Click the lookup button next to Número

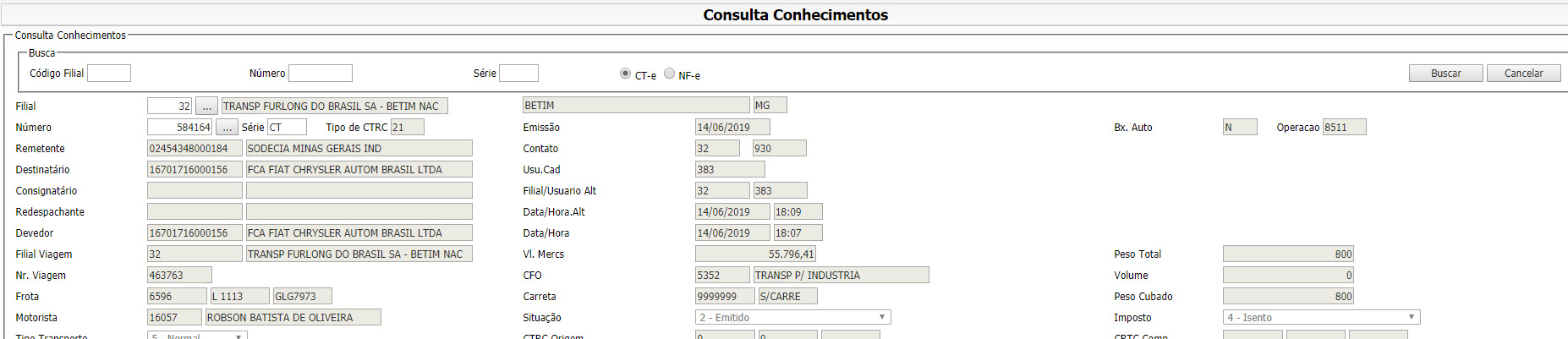pos(227,128)
